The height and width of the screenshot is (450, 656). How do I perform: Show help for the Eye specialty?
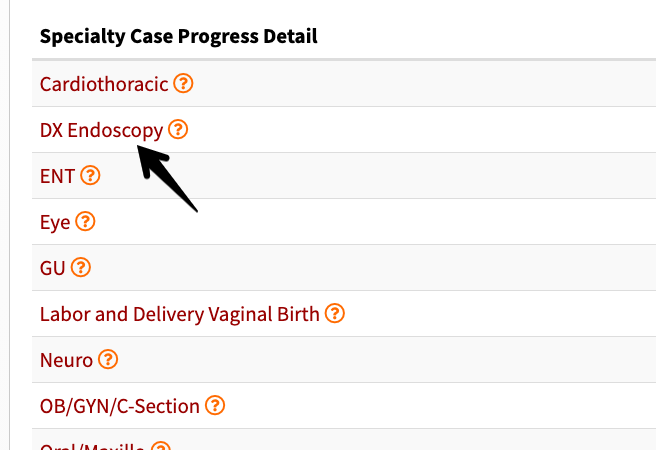(x=85, y=221)
